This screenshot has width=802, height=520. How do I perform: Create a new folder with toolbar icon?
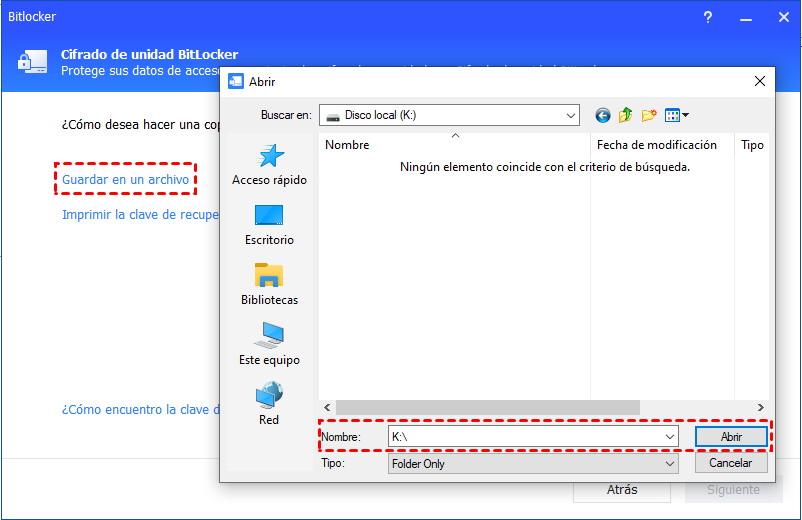pos(649,115)
